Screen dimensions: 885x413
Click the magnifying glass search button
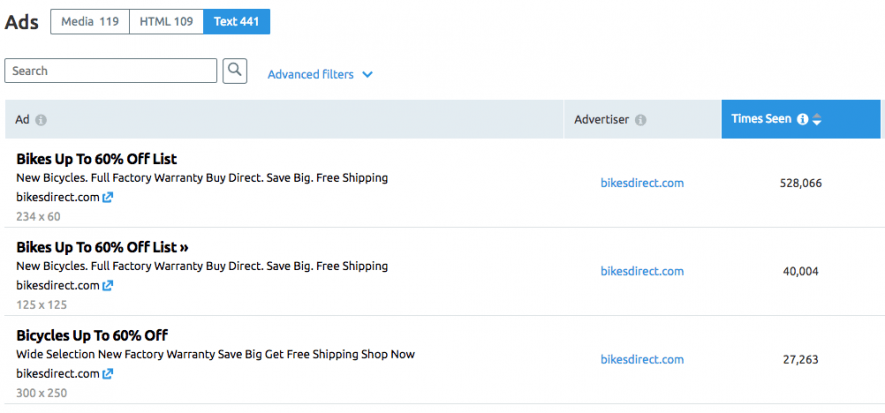(235, 71)
